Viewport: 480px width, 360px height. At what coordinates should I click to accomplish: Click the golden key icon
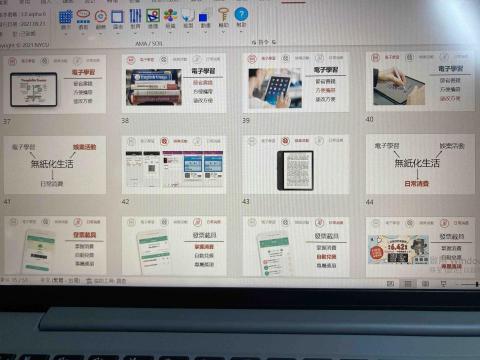(223, 15)
